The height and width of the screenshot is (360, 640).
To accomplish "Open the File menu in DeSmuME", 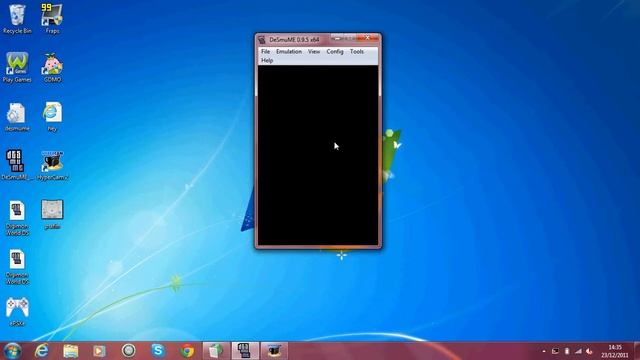I will [x=265, y=51].
